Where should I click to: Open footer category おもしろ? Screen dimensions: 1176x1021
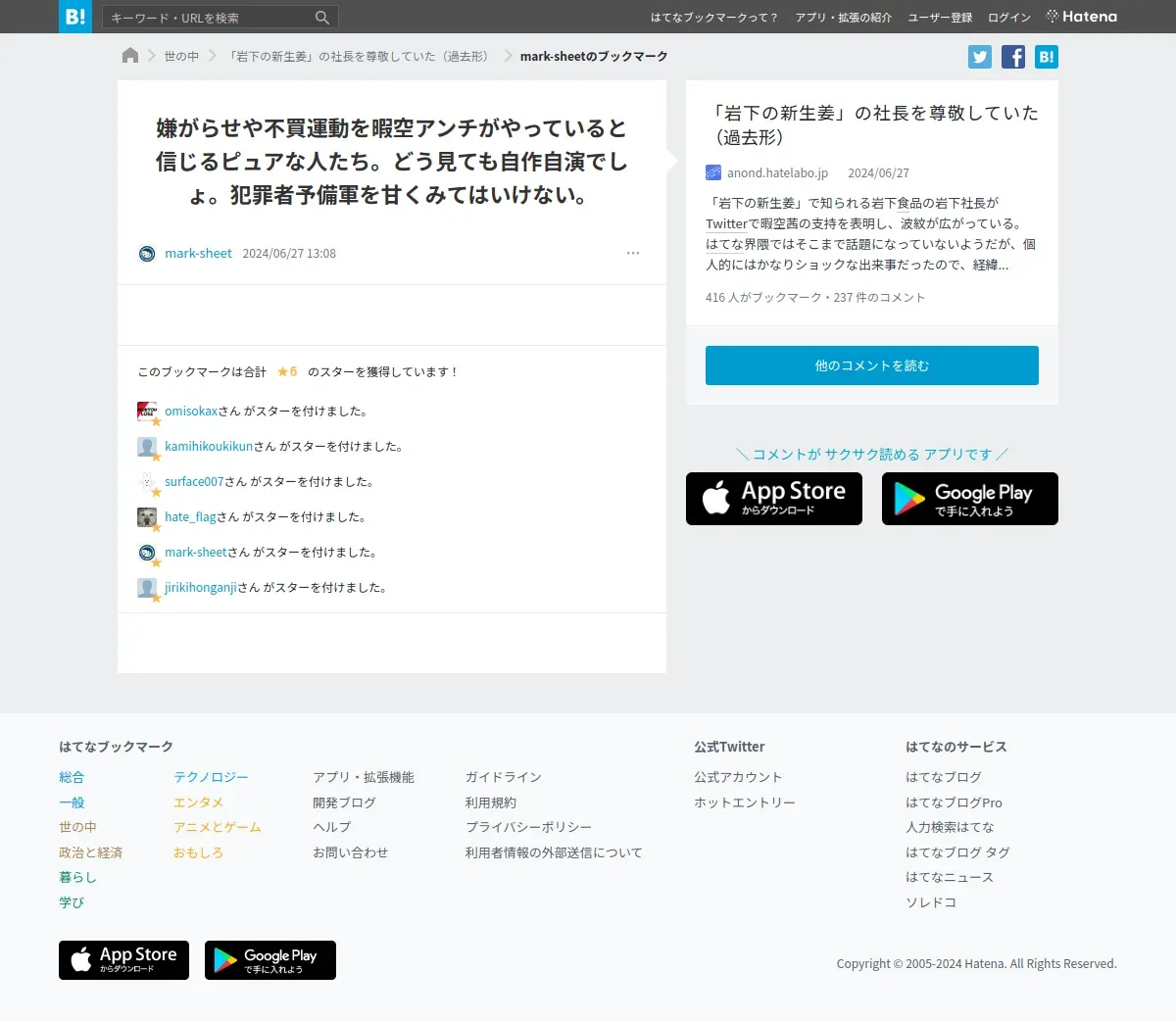point(198,852)
